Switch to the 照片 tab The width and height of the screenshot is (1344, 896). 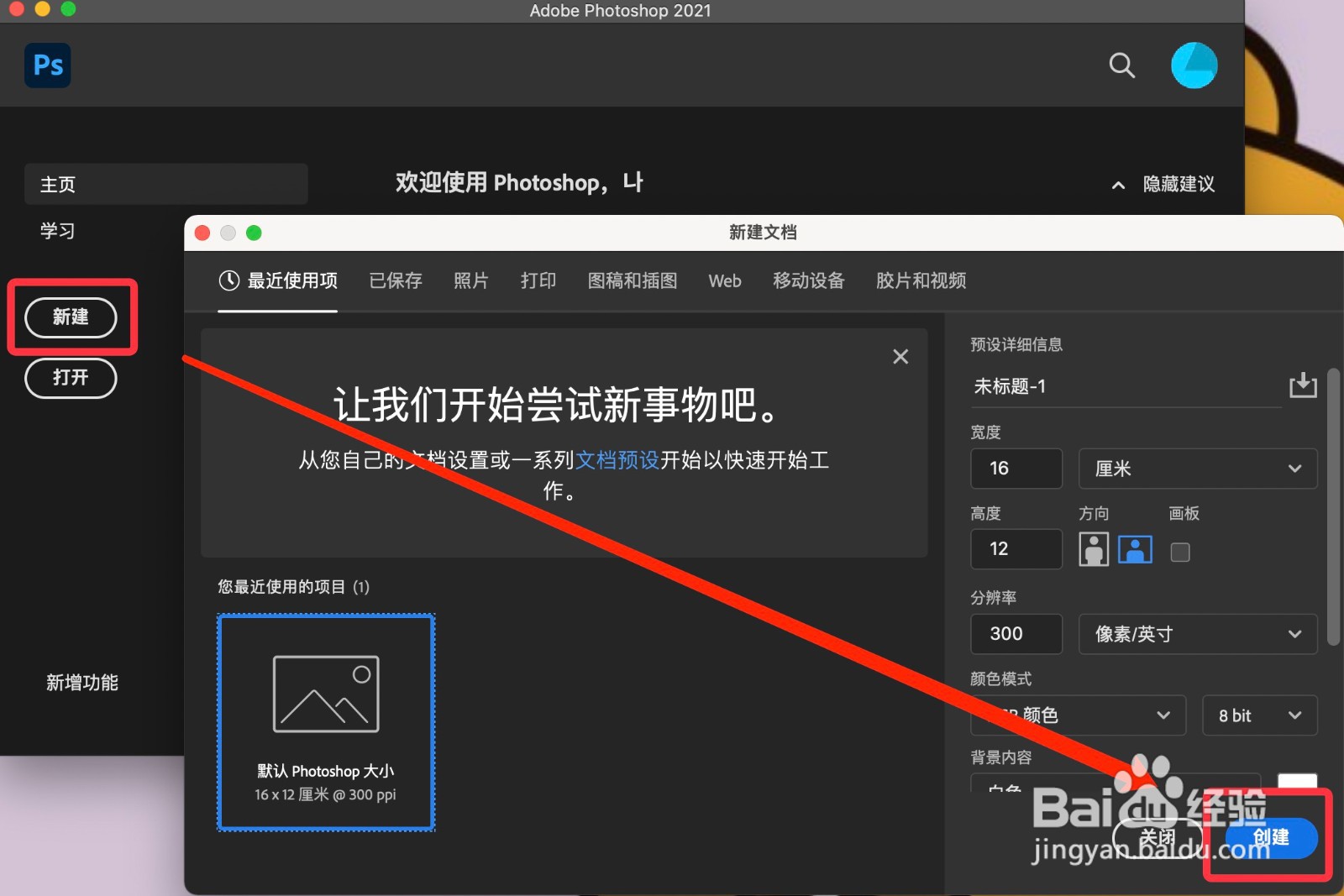[471, 280]
